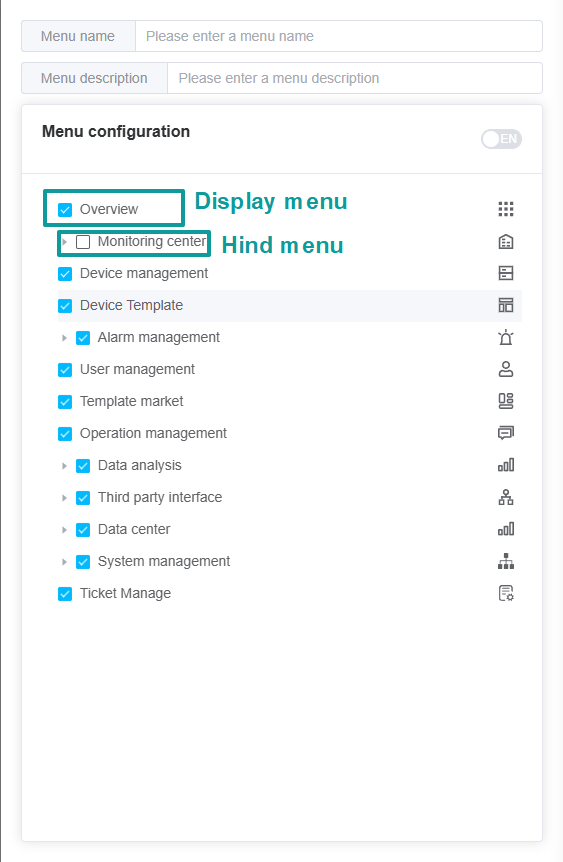This screenshot has height=862, width=563.
Task: Check the Monitoring center checkbox
Action: [83, 242]
